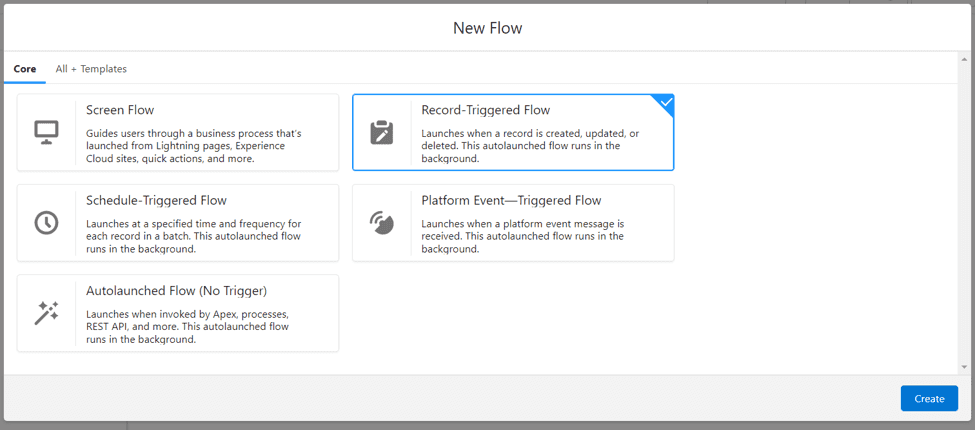The width and height of the screenshot is (975, 430).
Task: Click the Autolaunched Flow magic wand icon
Action: [47, 313]
